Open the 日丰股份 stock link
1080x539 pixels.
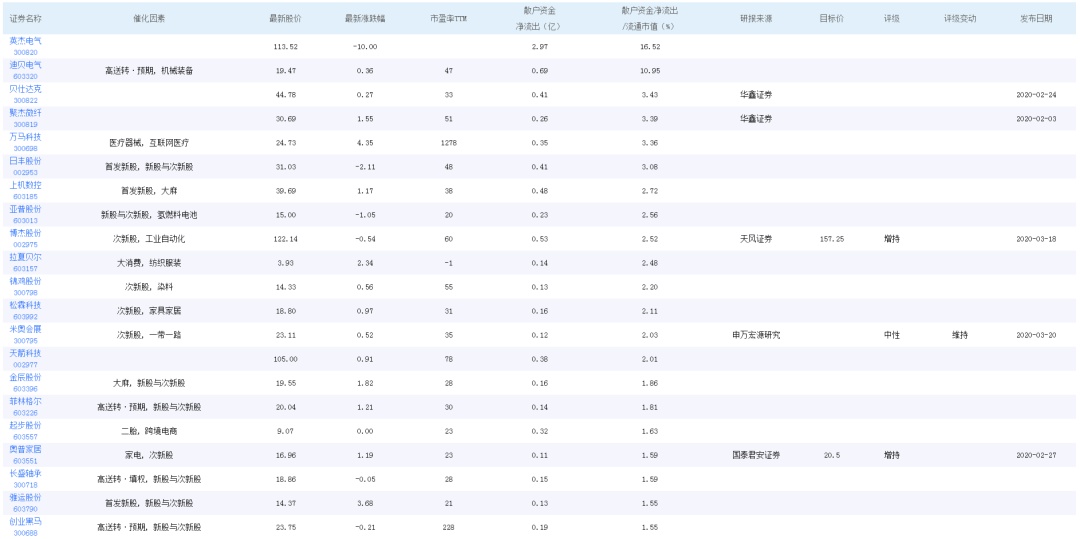pos(25,161)
